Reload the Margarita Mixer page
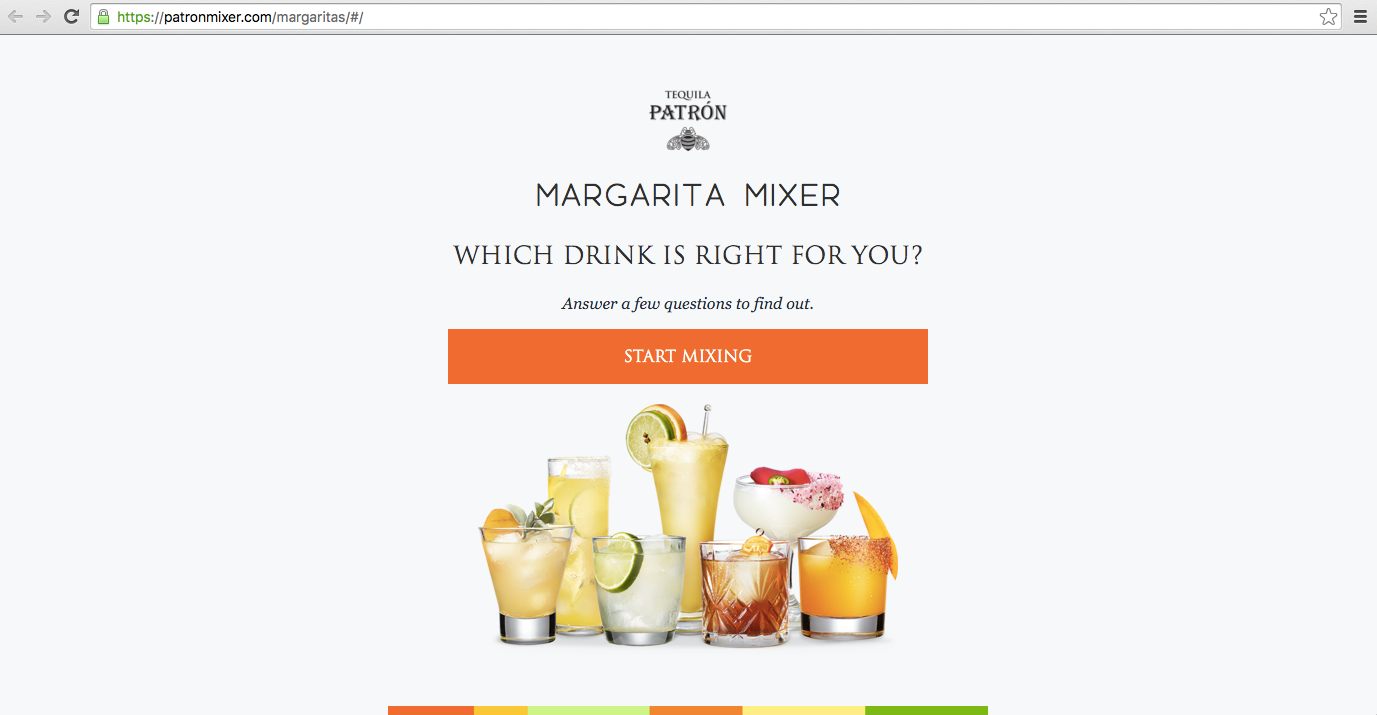This screenshot has width=1377, height=715. tap(71, 16)
